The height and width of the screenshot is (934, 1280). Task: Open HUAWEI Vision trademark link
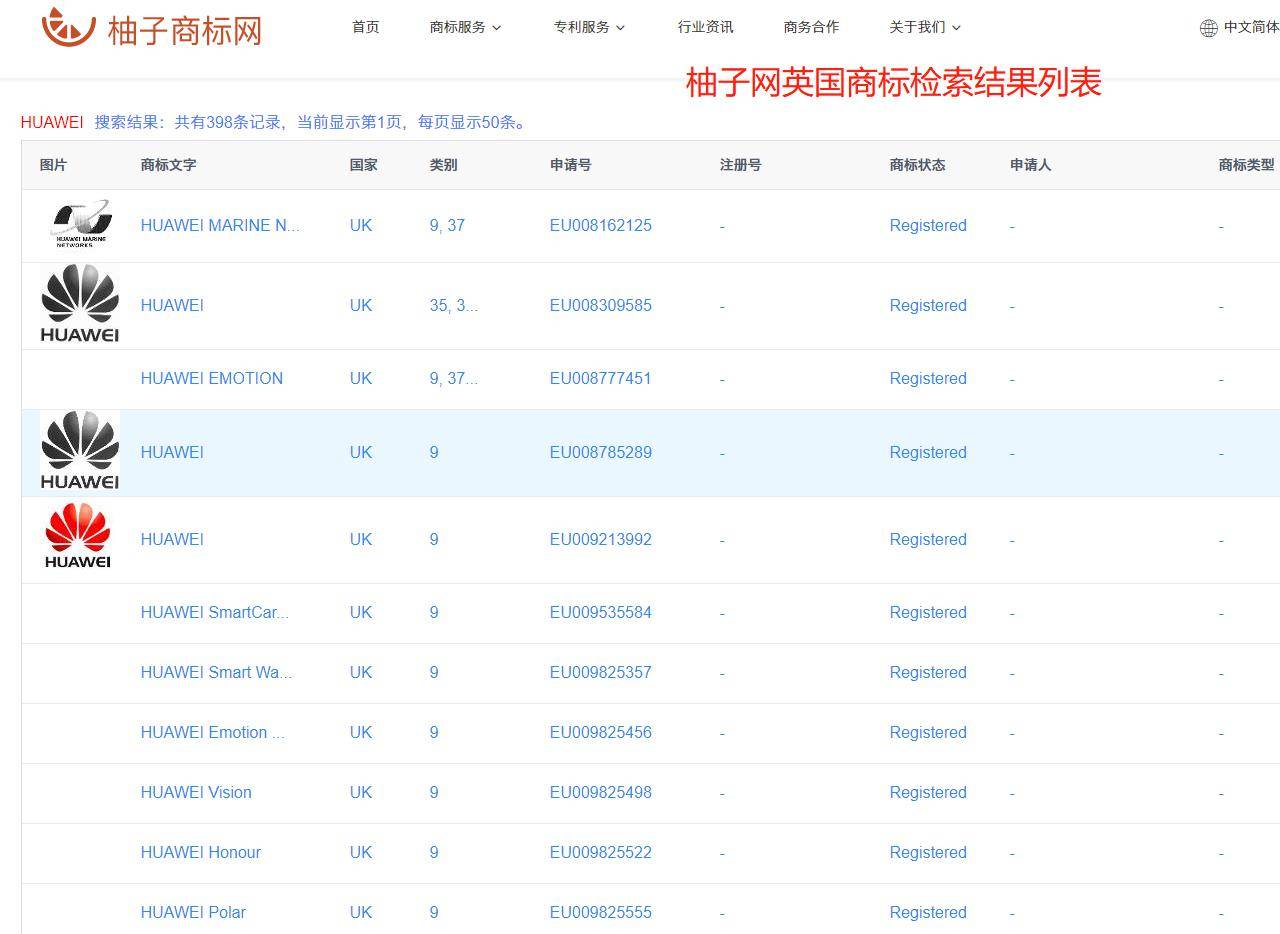coord(196,792)
